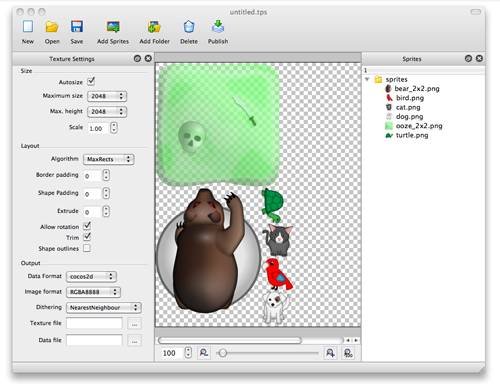
Task: Click the zoom value 100 field
Action: (x=171, y=353)
